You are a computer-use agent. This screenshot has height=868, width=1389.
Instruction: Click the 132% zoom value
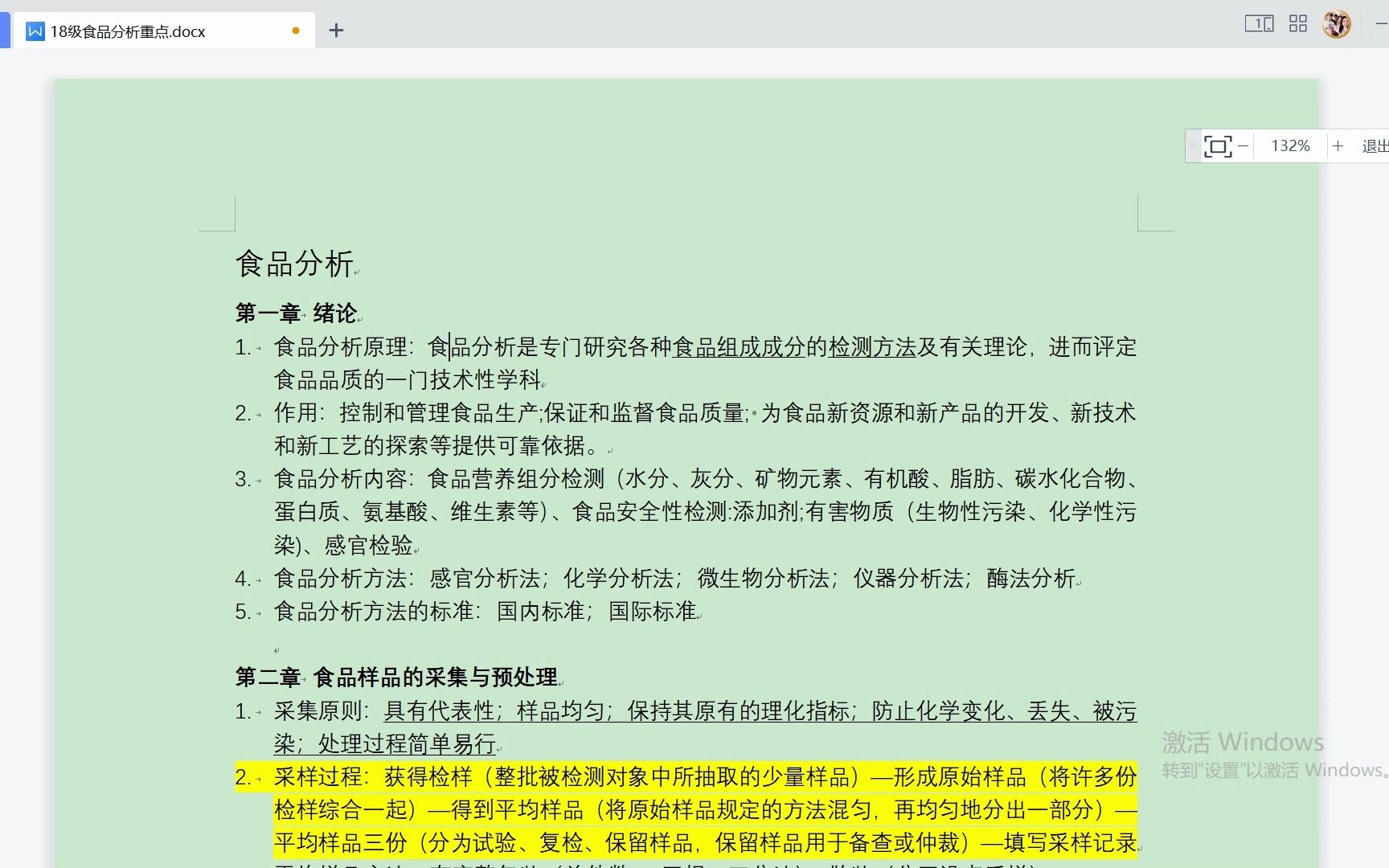tap(1290, 145)
